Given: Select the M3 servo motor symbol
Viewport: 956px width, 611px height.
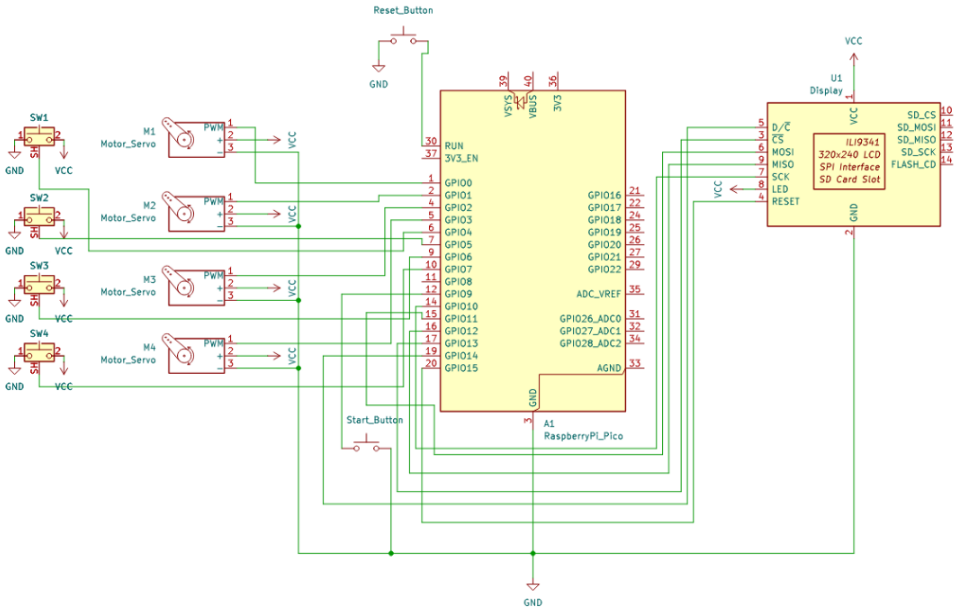Looking at the screenshot, I should [194, 286].
